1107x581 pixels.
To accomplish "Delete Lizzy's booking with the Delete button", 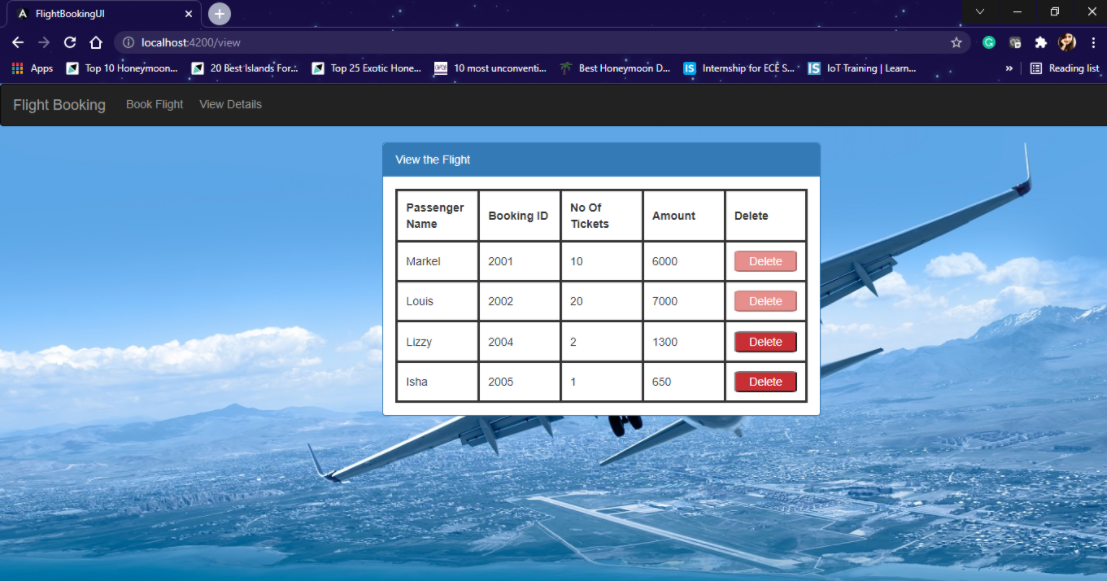I will point(765,341).
